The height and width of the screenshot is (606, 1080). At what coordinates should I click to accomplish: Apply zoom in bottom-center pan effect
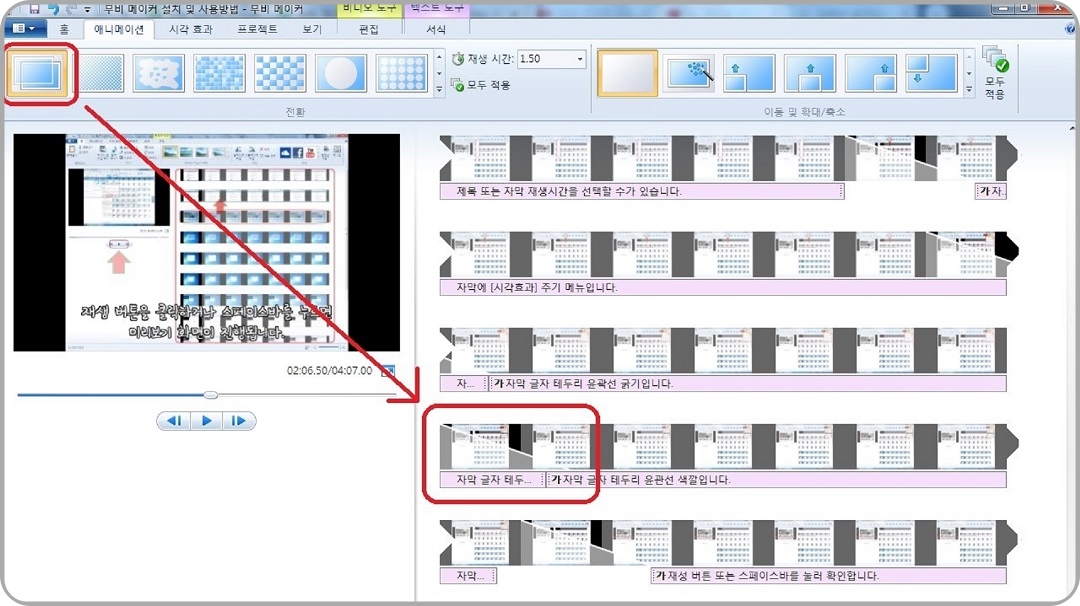point(810,73)
